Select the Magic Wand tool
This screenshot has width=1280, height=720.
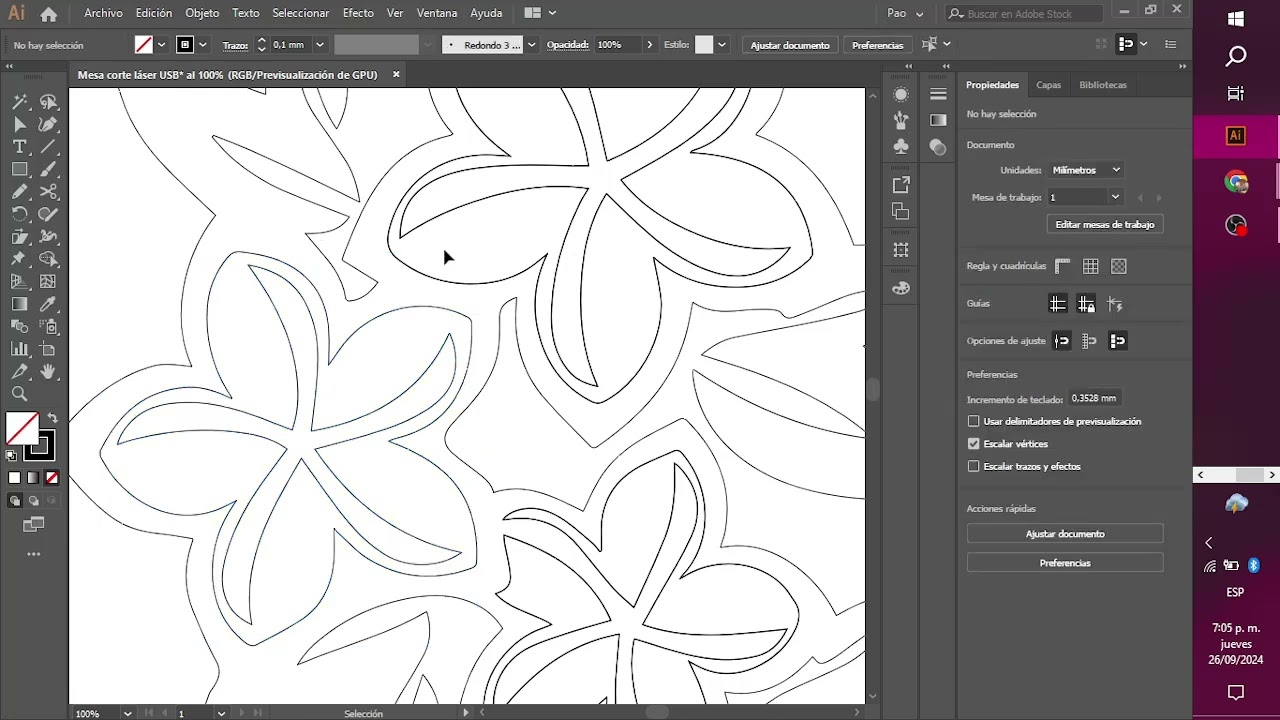click(19, 102)
